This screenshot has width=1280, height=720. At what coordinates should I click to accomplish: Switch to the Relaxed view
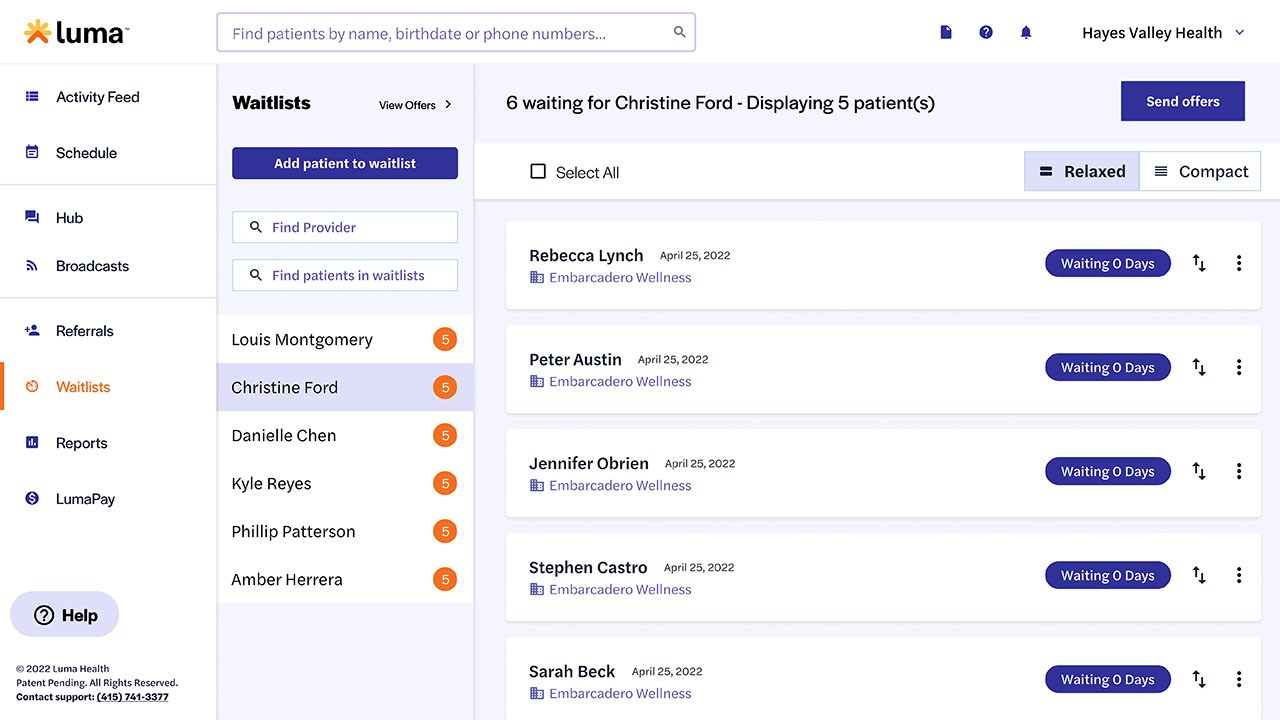click(1082, 172)
